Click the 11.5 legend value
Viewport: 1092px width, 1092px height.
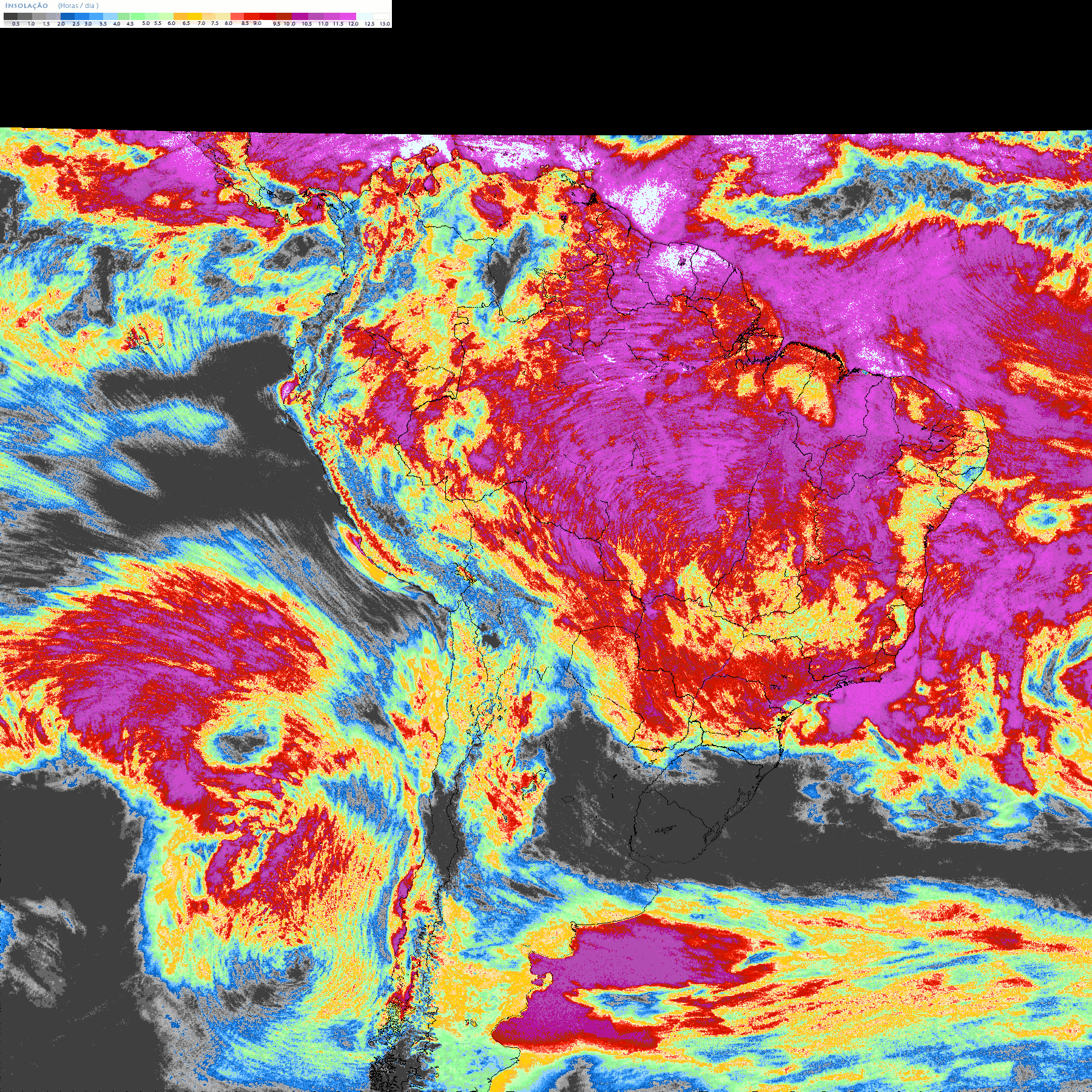338,24
